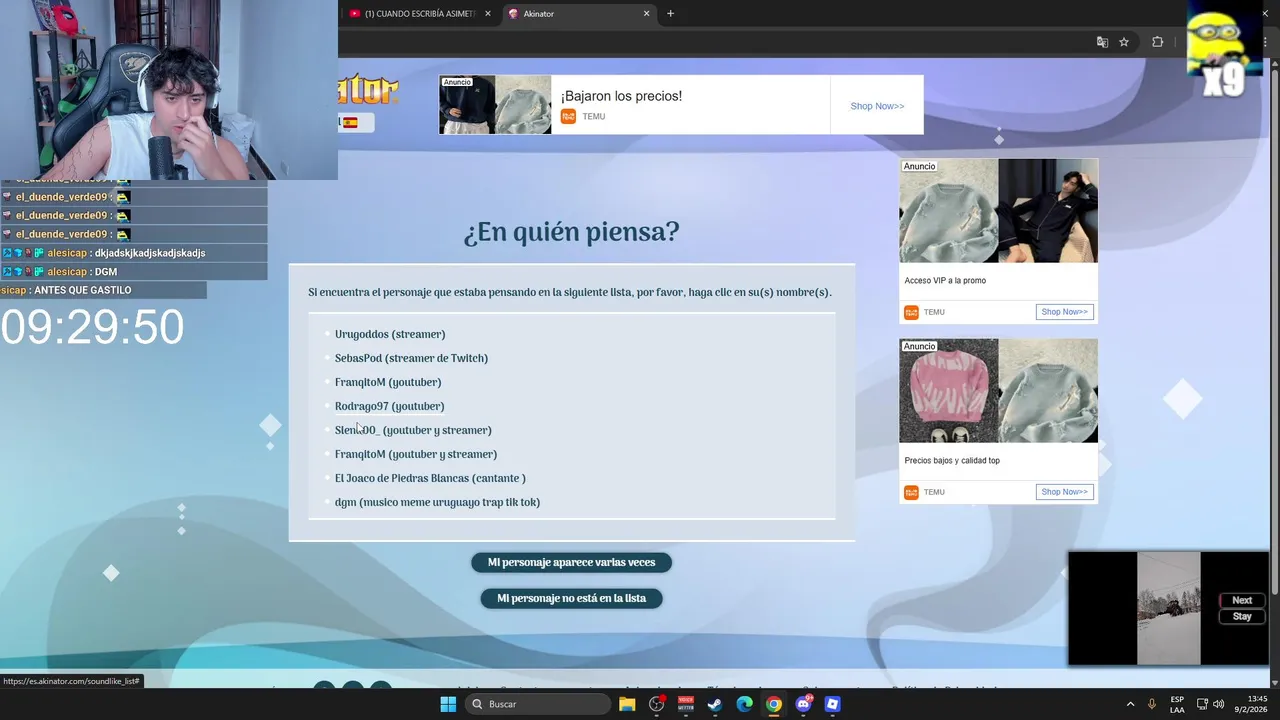The image size is (1280, 720).
Task: Open the network status tray icon
Action: click(x=1202, y=704)
